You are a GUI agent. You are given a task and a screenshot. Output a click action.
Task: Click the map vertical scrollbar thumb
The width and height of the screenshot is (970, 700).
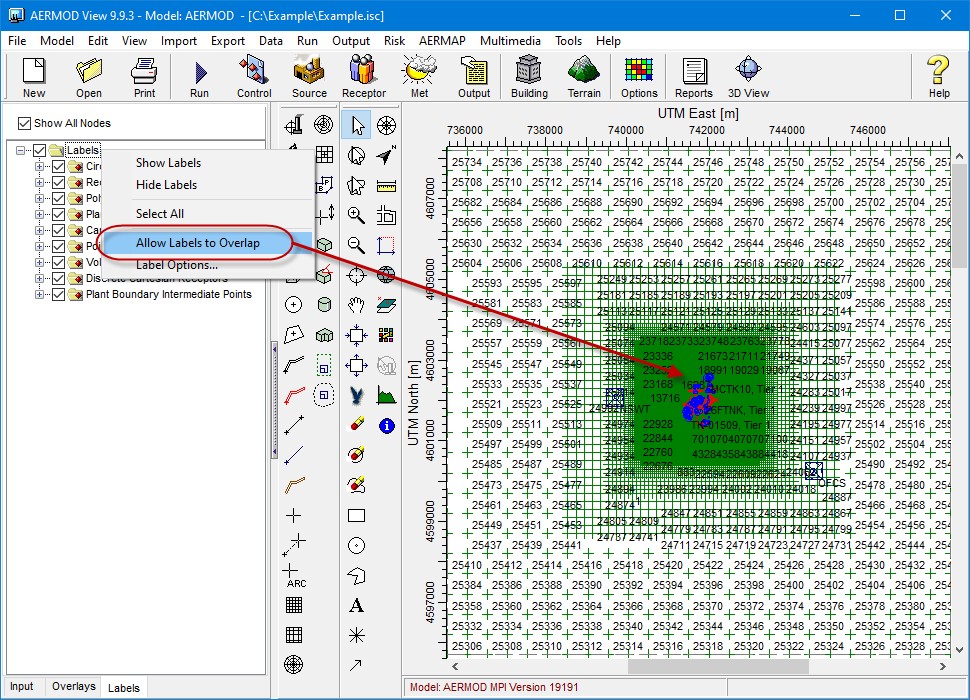point(958,216)
